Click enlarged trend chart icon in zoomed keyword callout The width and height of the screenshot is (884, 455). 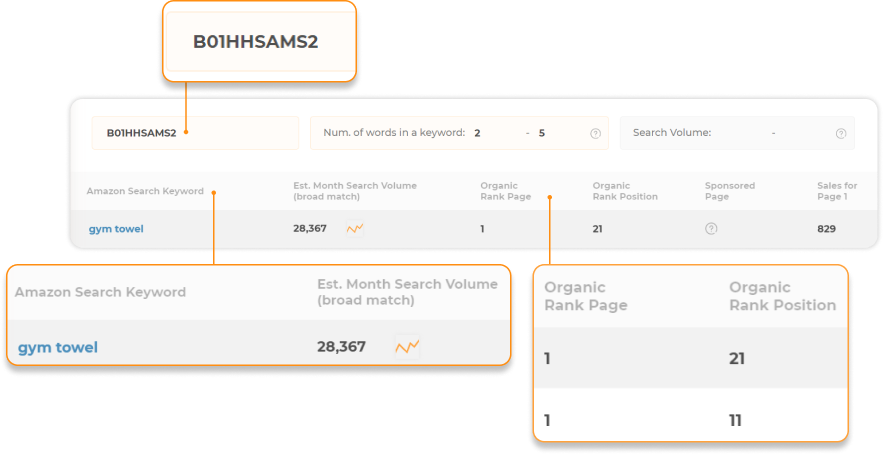407,347
